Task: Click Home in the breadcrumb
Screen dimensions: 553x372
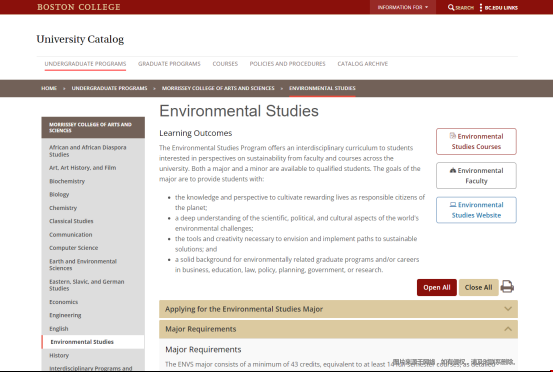Action: 49,88
